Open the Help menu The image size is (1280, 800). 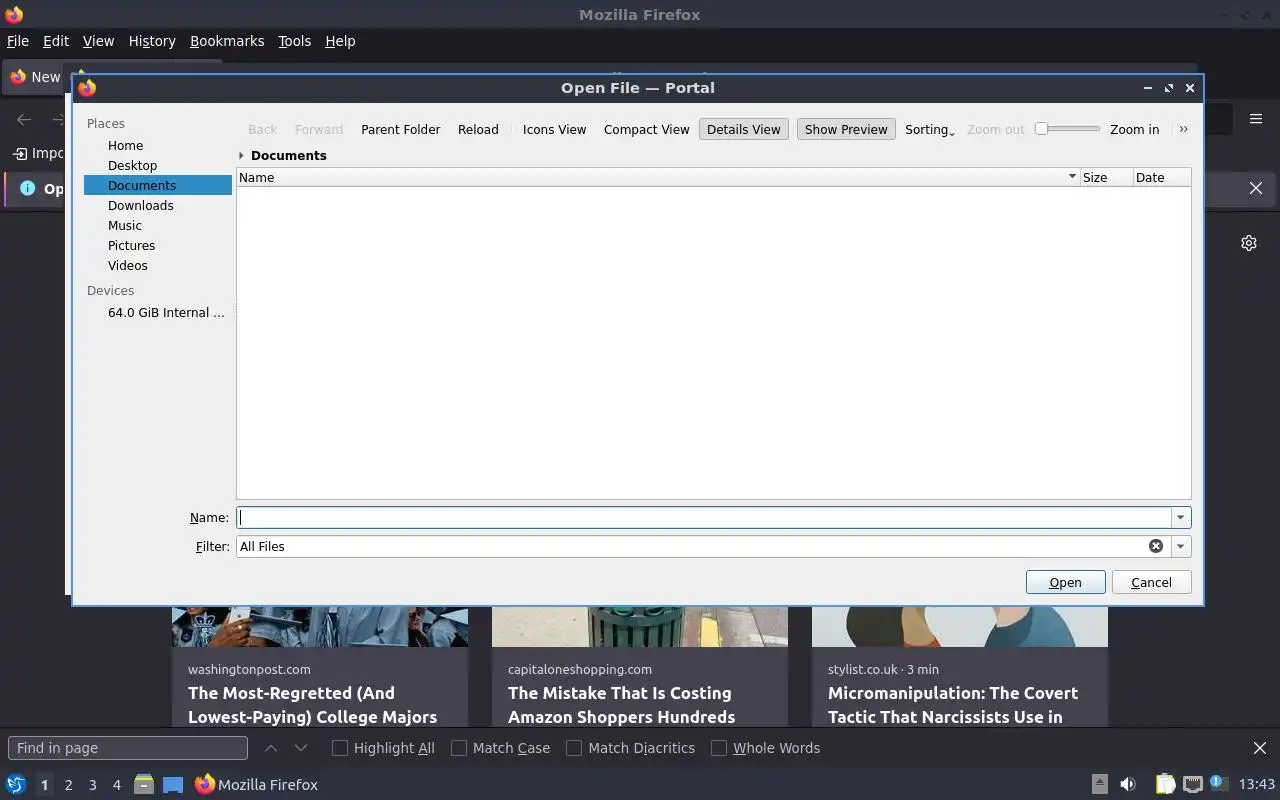(x=340, y=41)
